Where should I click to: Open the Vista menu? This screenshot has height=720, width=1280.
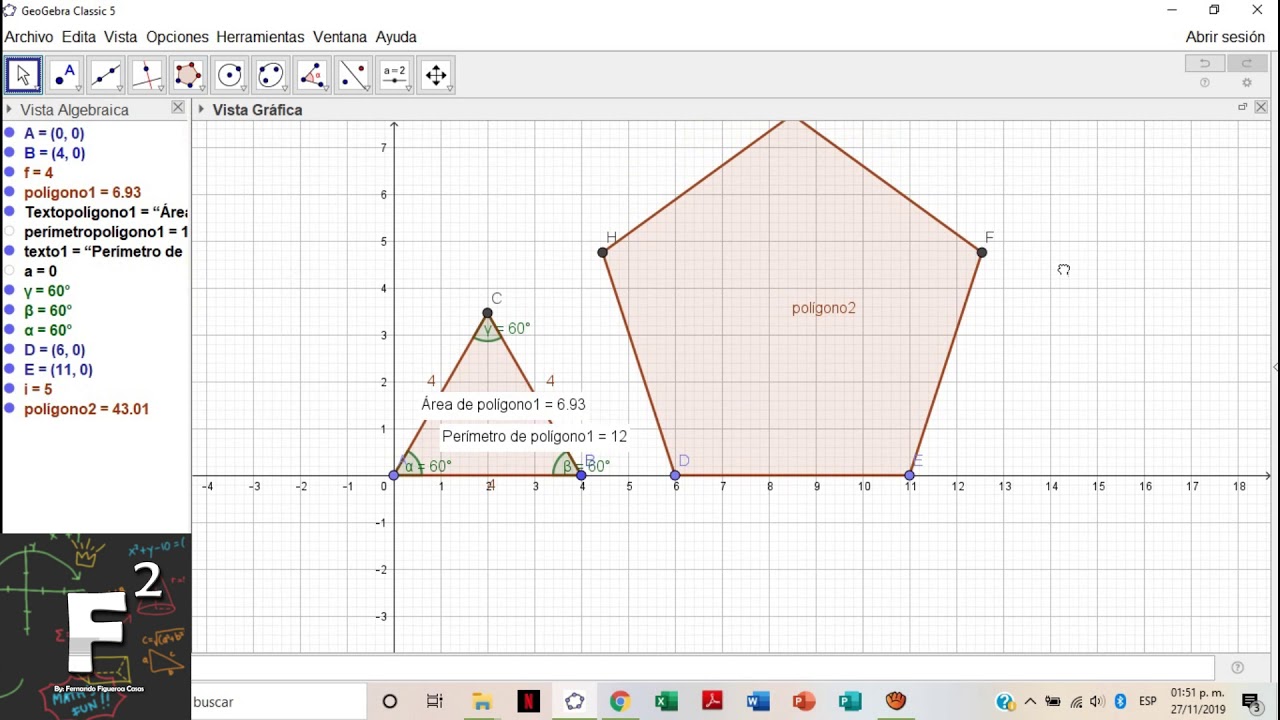121,37
